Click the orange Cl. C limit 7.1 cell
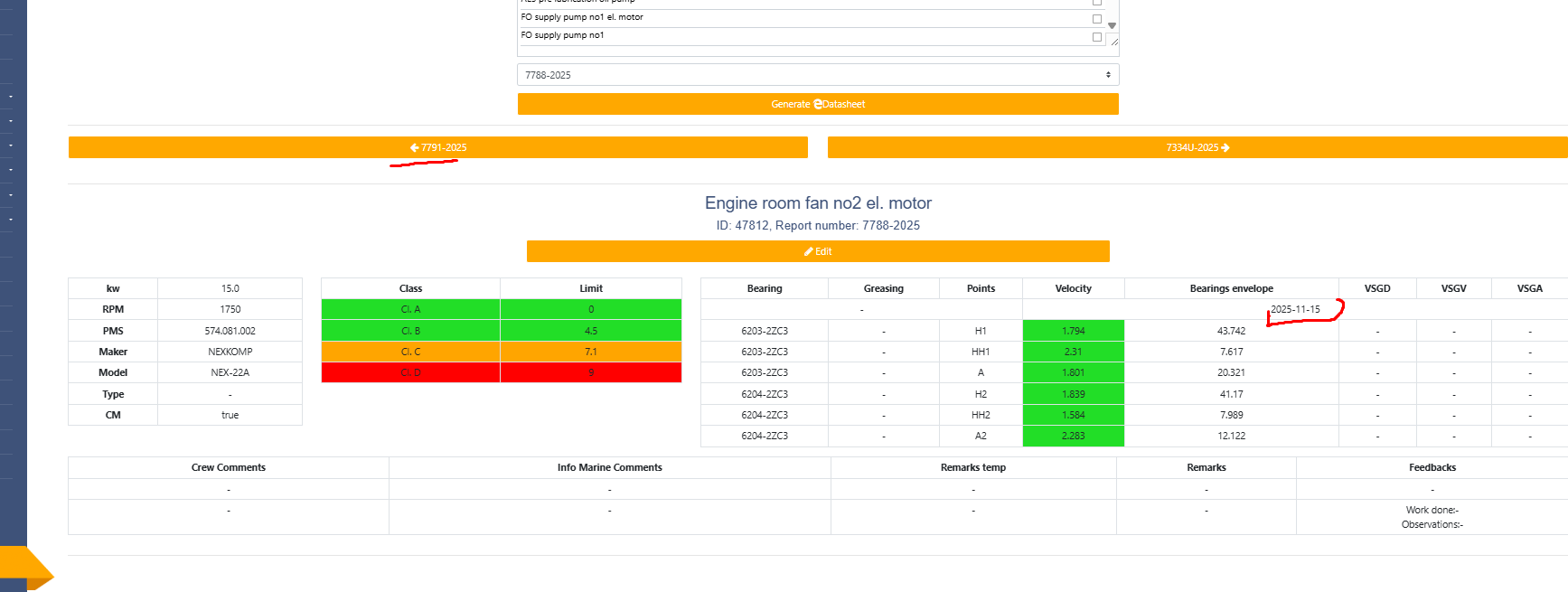Screen dimensions: 1568x592 coord(590,352)
